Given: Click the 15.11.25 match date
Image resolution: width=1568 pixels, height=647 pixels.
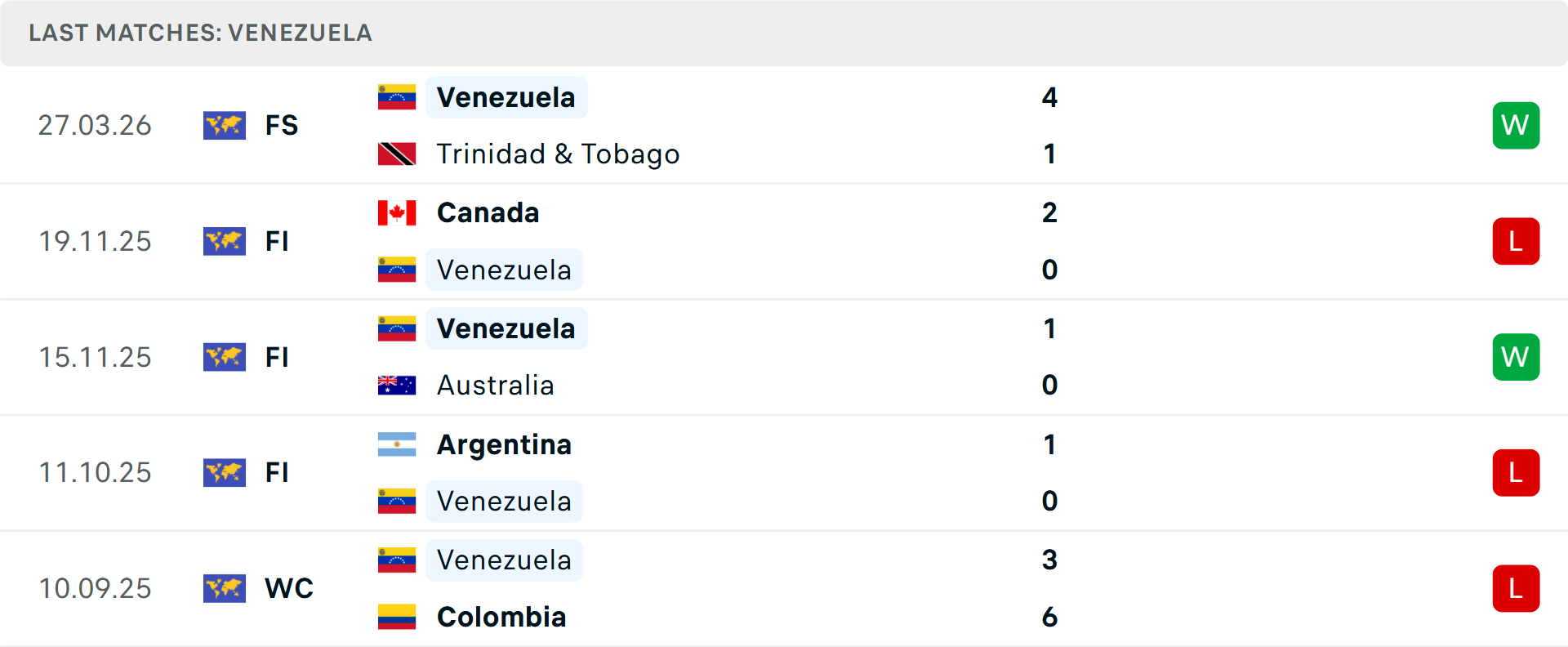Looking at the screenshot, I should [95, 357].
